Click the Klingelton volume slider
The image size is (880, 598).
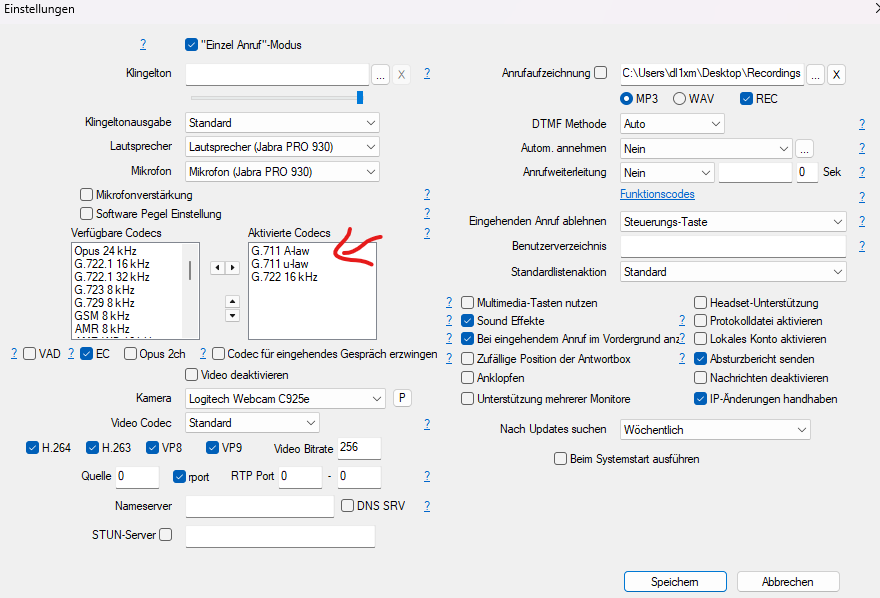pos(275,97)
